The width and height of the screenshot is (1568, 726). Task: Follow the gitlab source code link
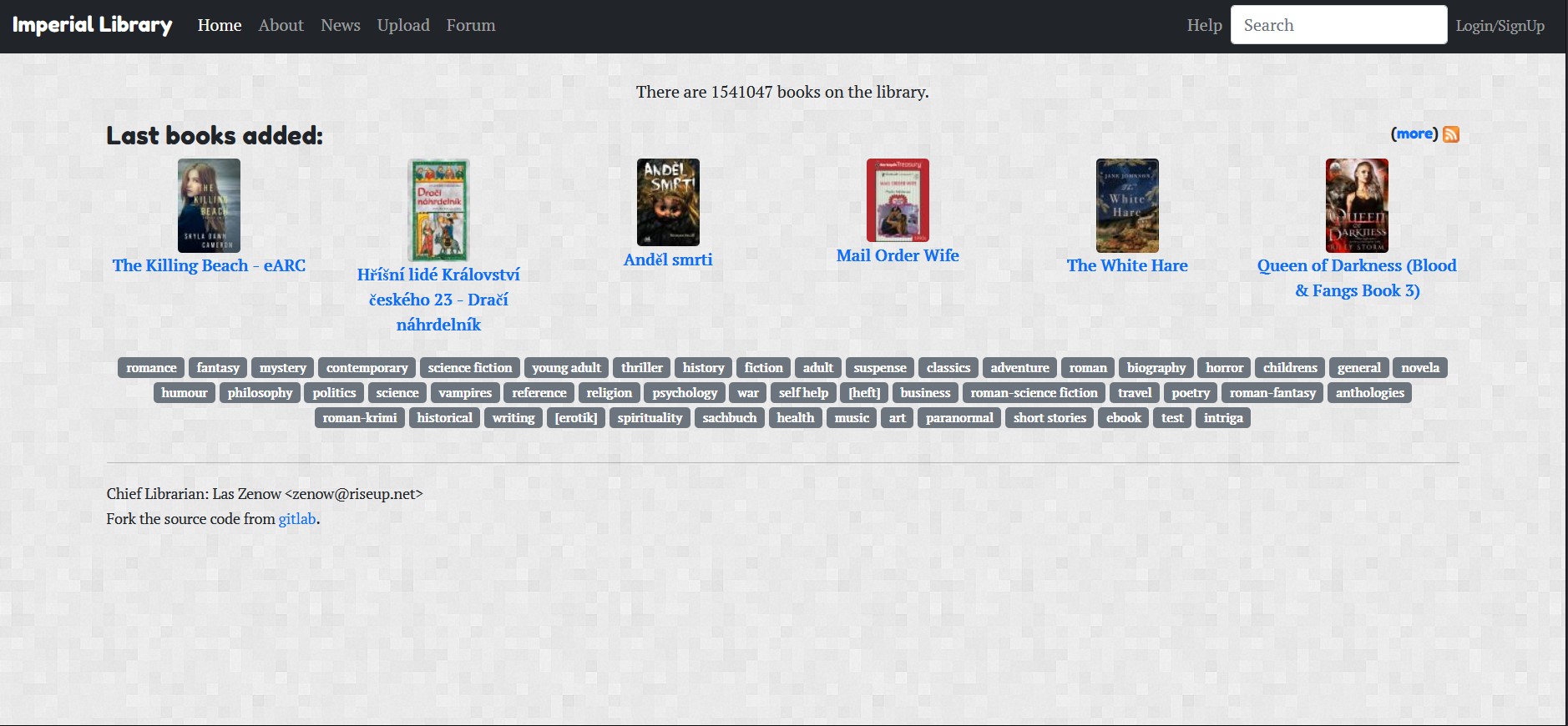297,519
